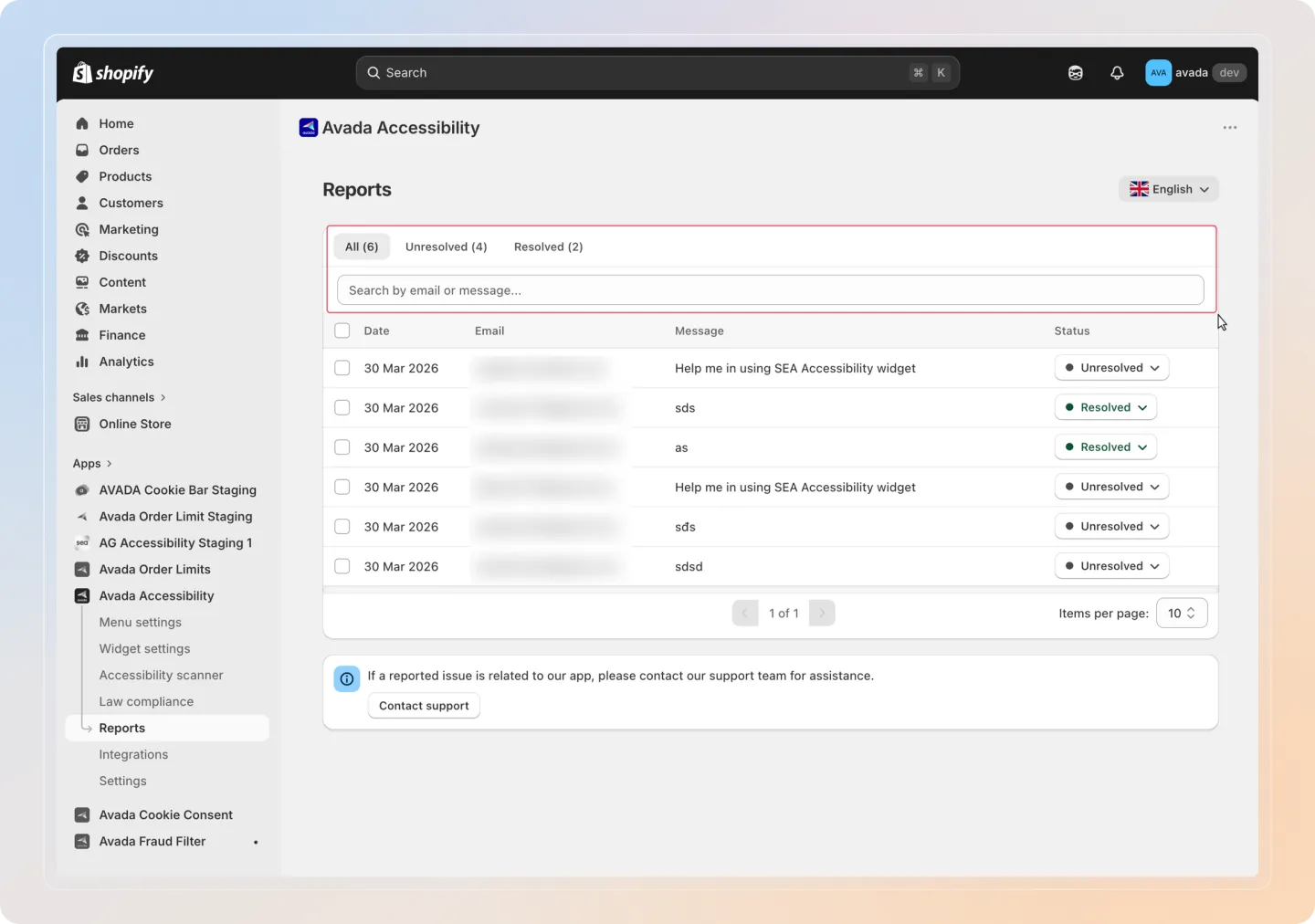The height and width of the screenshot is (924, 1315).
Task: Open Integrations submenu item
Action: pos(133,755)
